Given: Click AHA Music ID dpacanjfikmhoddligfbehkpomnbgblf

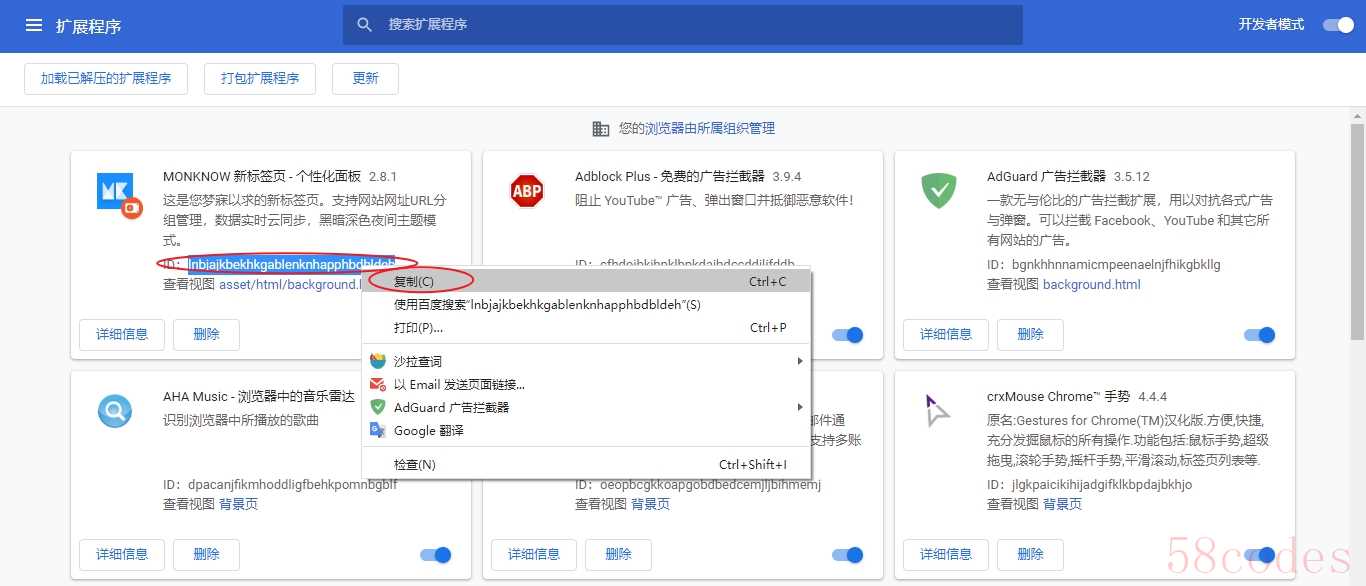Looking at the screenshot, I should point(292,484).
